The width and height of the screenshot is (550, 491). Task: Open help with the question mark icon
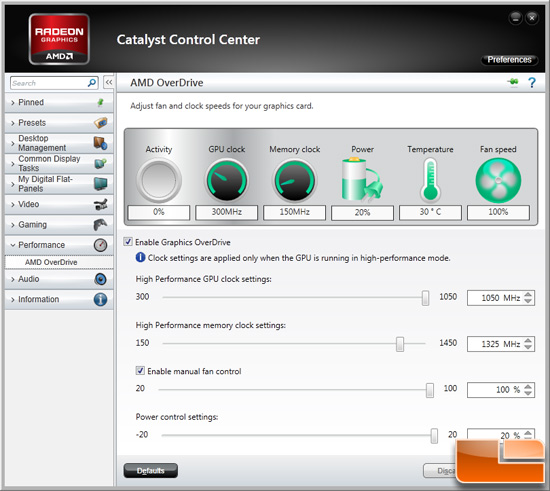pyautogui.click(x=532, y=83)
